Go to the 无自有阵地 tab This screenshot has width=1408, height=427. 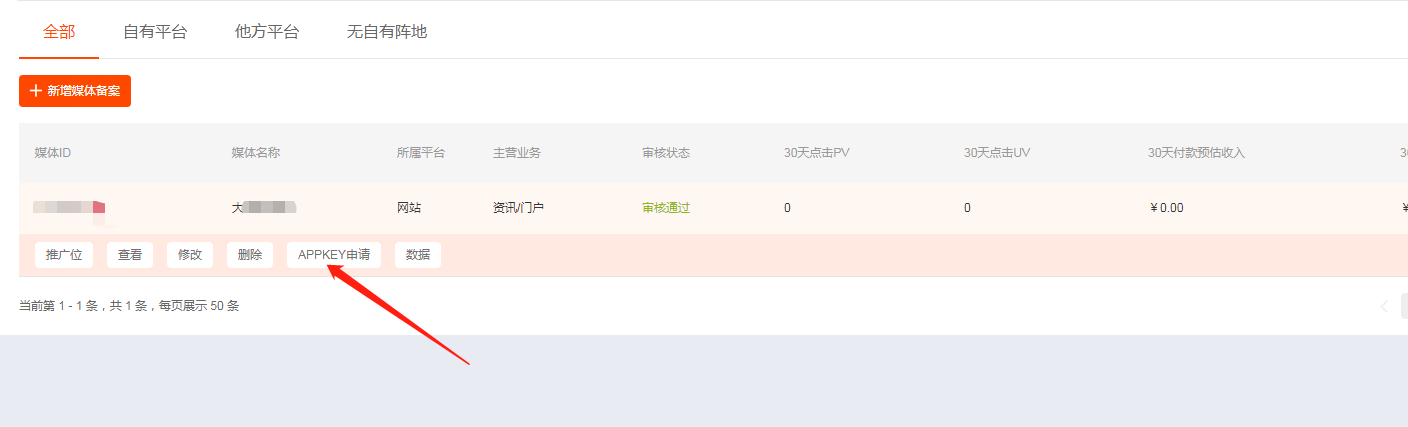(x=387, y=31)
